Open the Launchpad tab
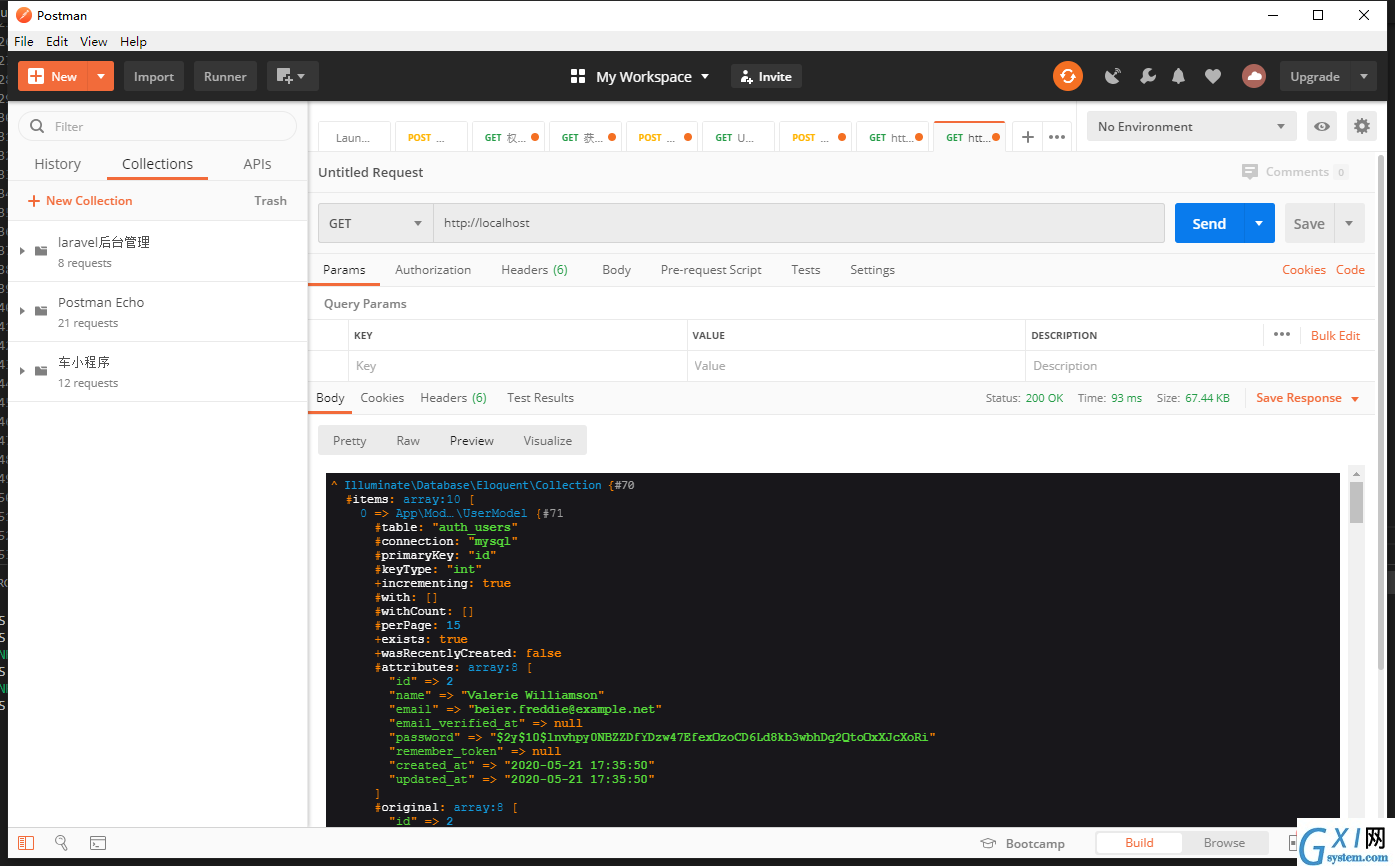This screenshot has width=1395, height=866. tap(356, 137)
